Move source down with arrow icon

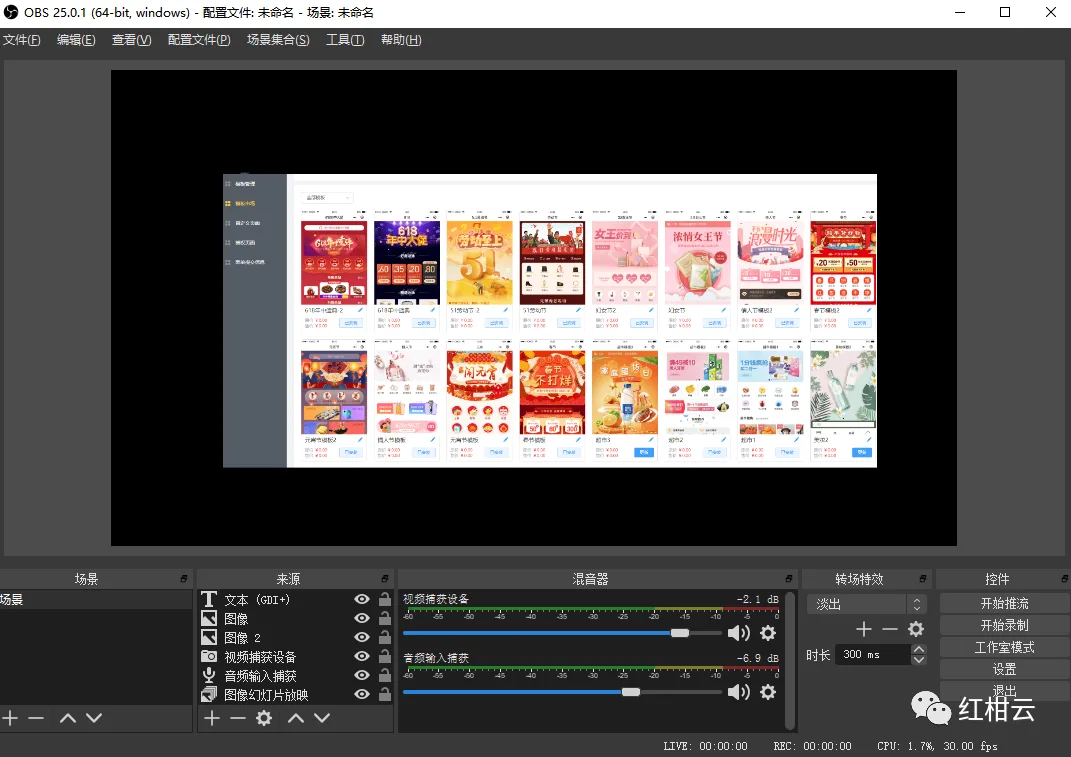tap(322, 718)
